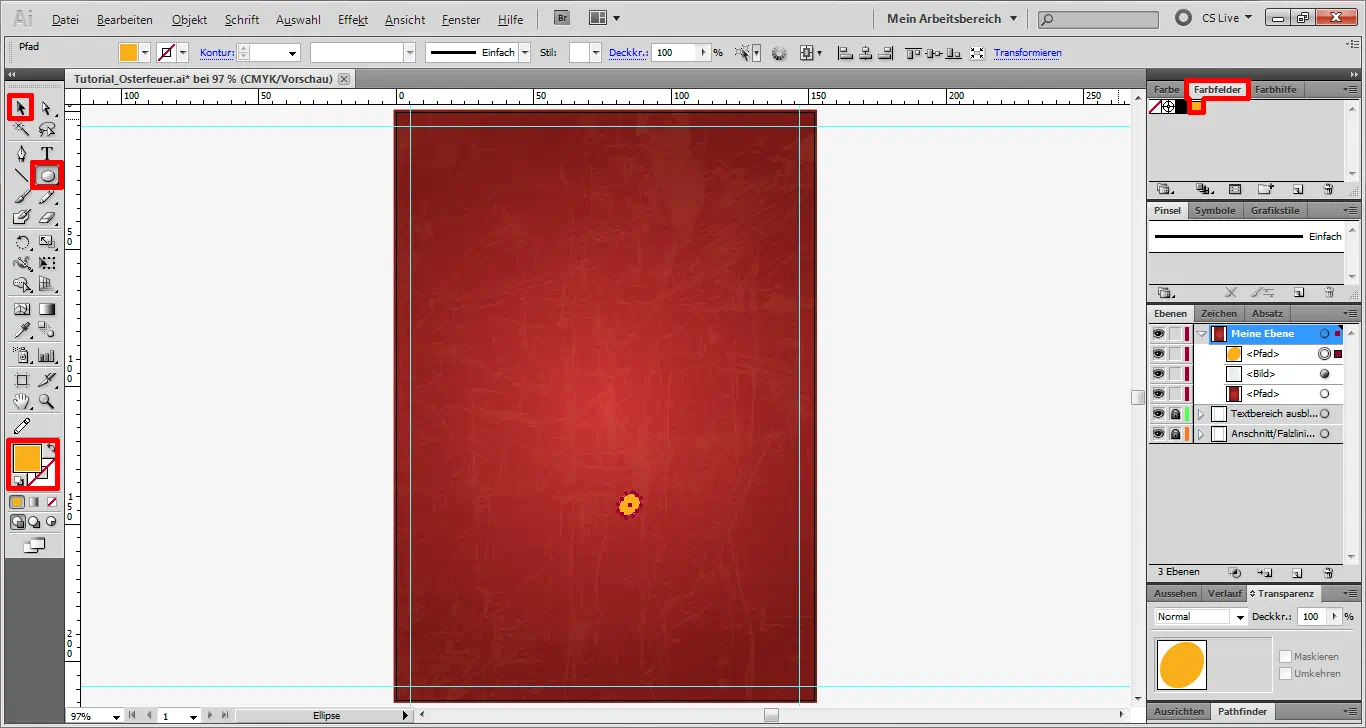Viewport: 1366px width, 728px height.
Task: Select the Verlauf (Gradient) tool
Action: 46,309
